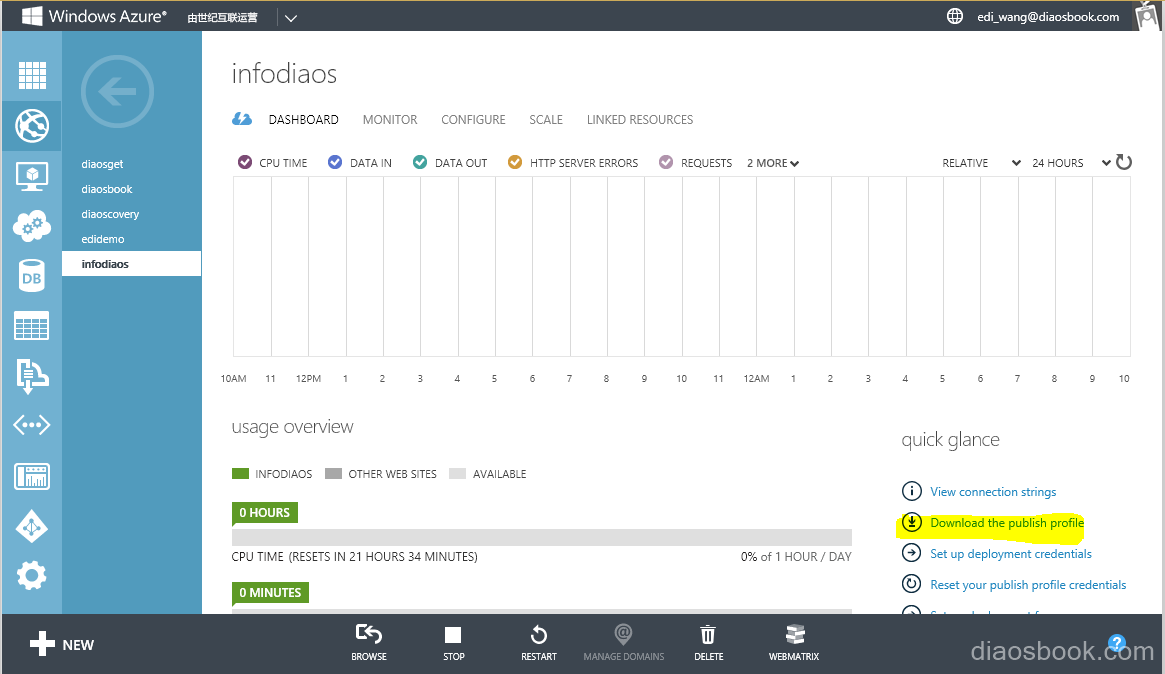Select diaosbook in the web sites list

point(107,189)
